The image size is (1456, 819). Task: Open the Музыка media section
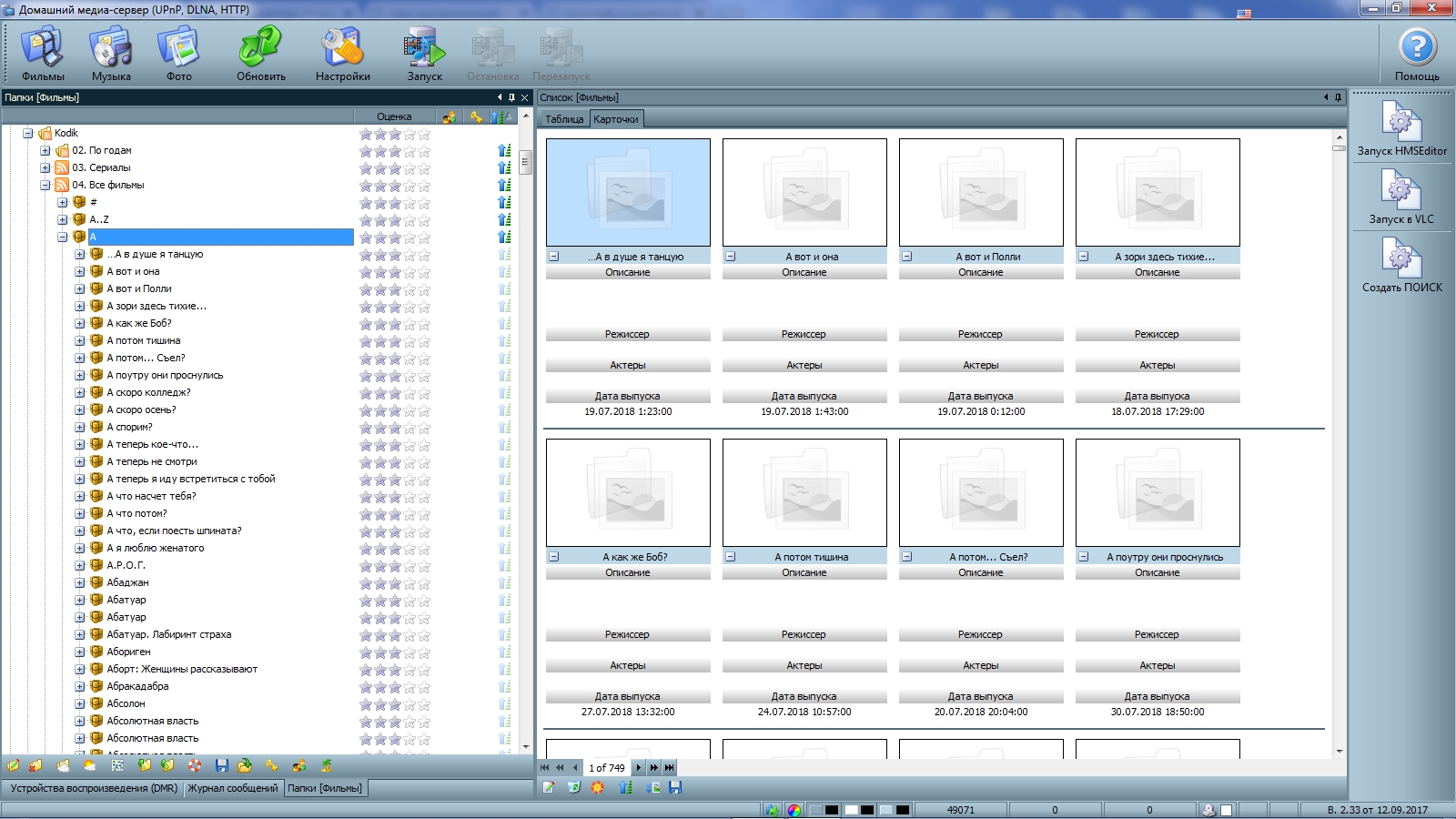[x=111, y=54]
